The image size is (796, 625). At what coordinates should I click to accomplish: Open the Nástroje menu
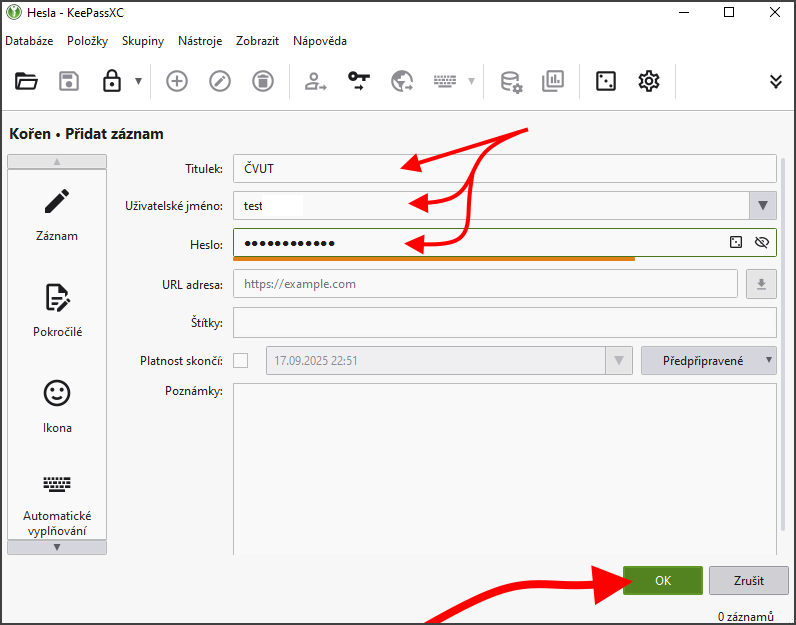(x=199, y=41)
